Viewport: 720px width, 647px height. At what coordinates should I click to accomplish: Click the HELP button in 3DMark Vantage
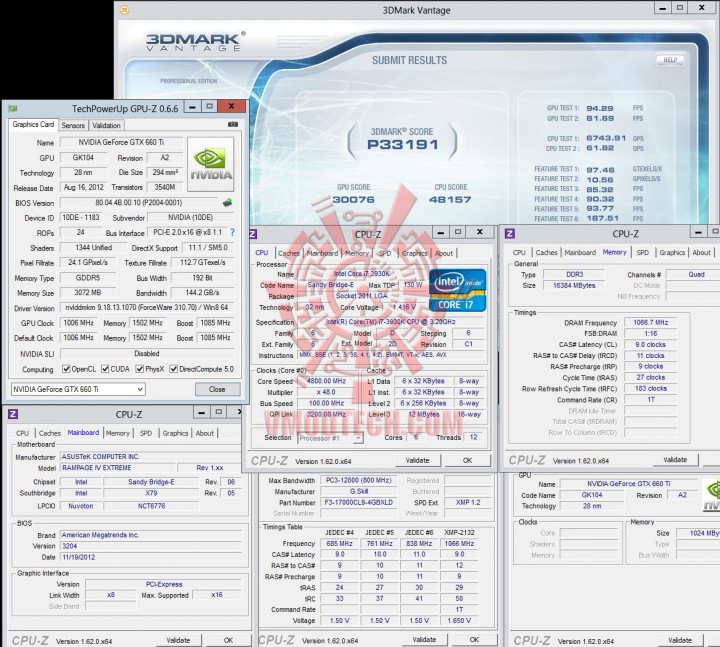pos(669,60)
